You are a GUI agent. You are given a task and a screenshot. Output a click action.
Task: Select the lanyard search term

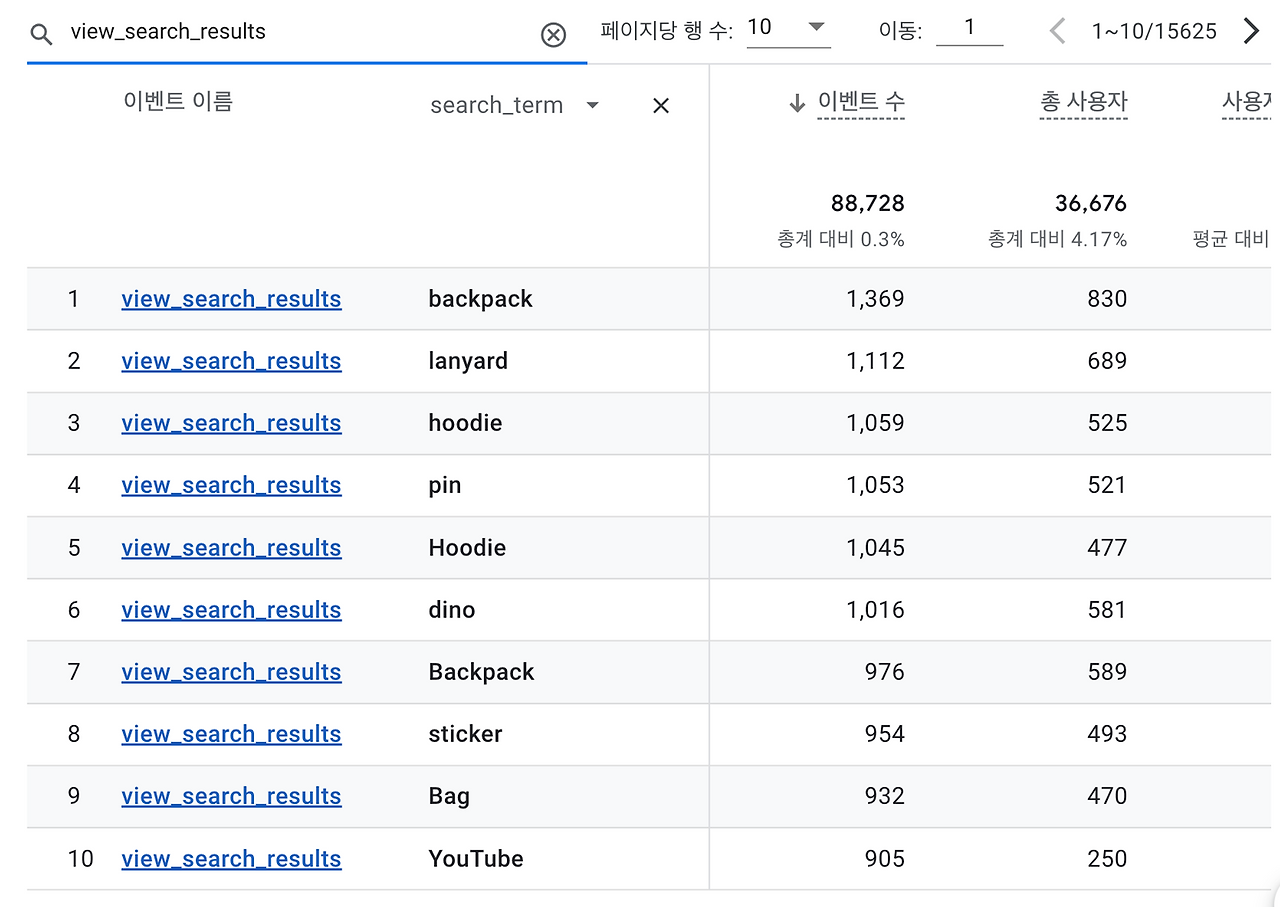point(468,361)
